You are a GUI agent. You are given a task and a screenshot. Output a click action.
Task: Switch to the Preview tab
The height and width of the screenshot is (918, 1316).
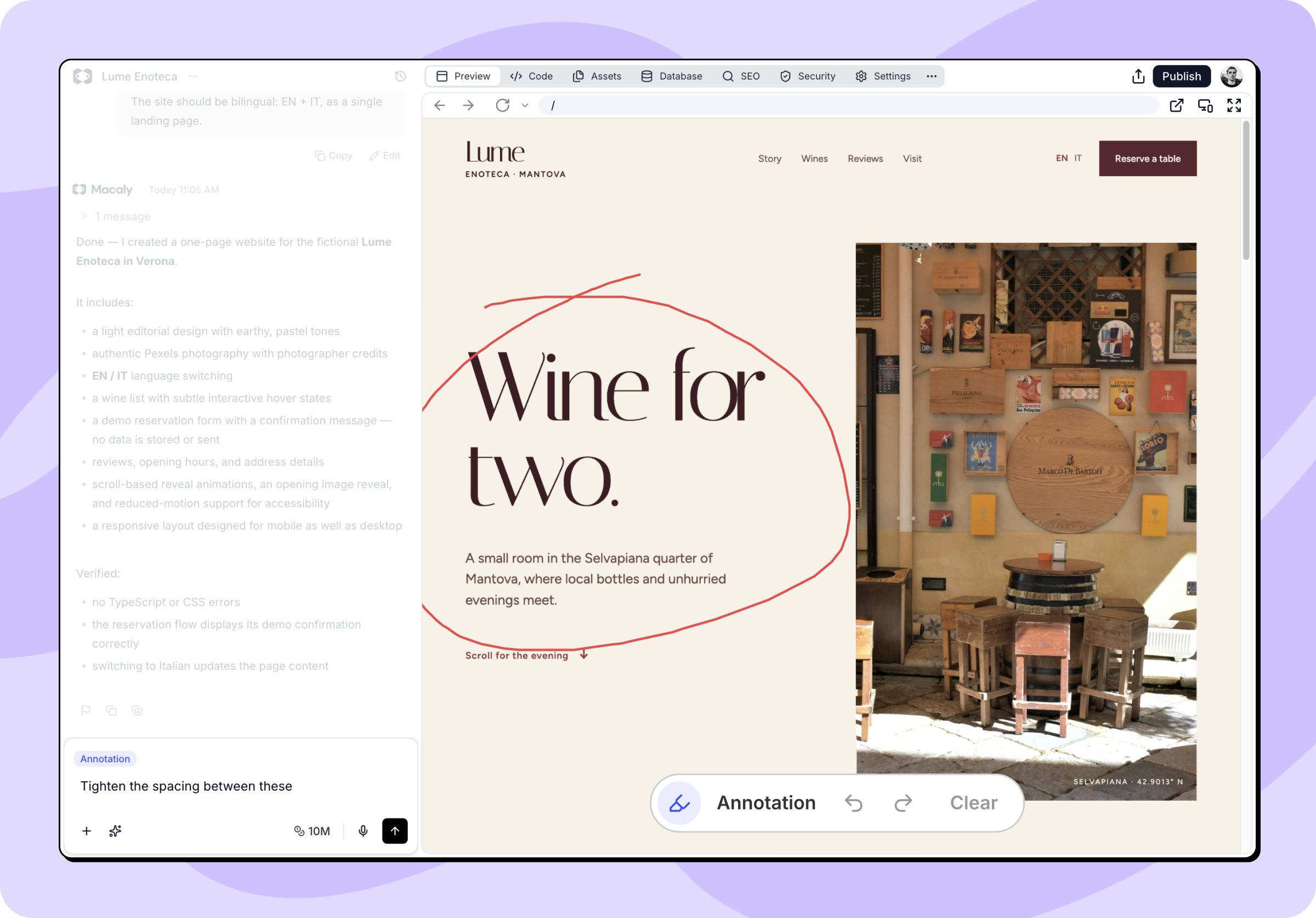point(463,76)
